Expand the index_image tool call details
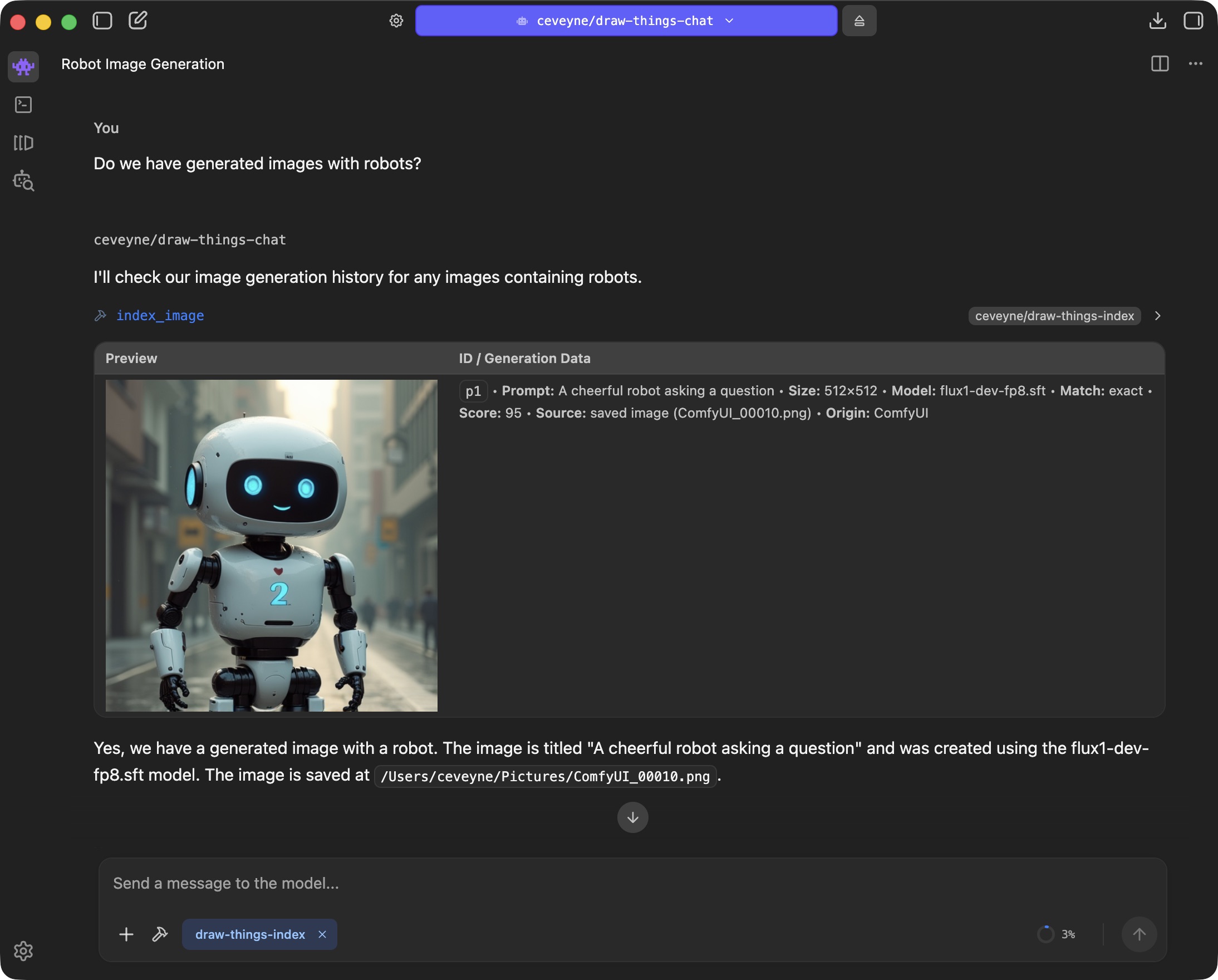This screenshot has height=980, width=1218. 1157,316
